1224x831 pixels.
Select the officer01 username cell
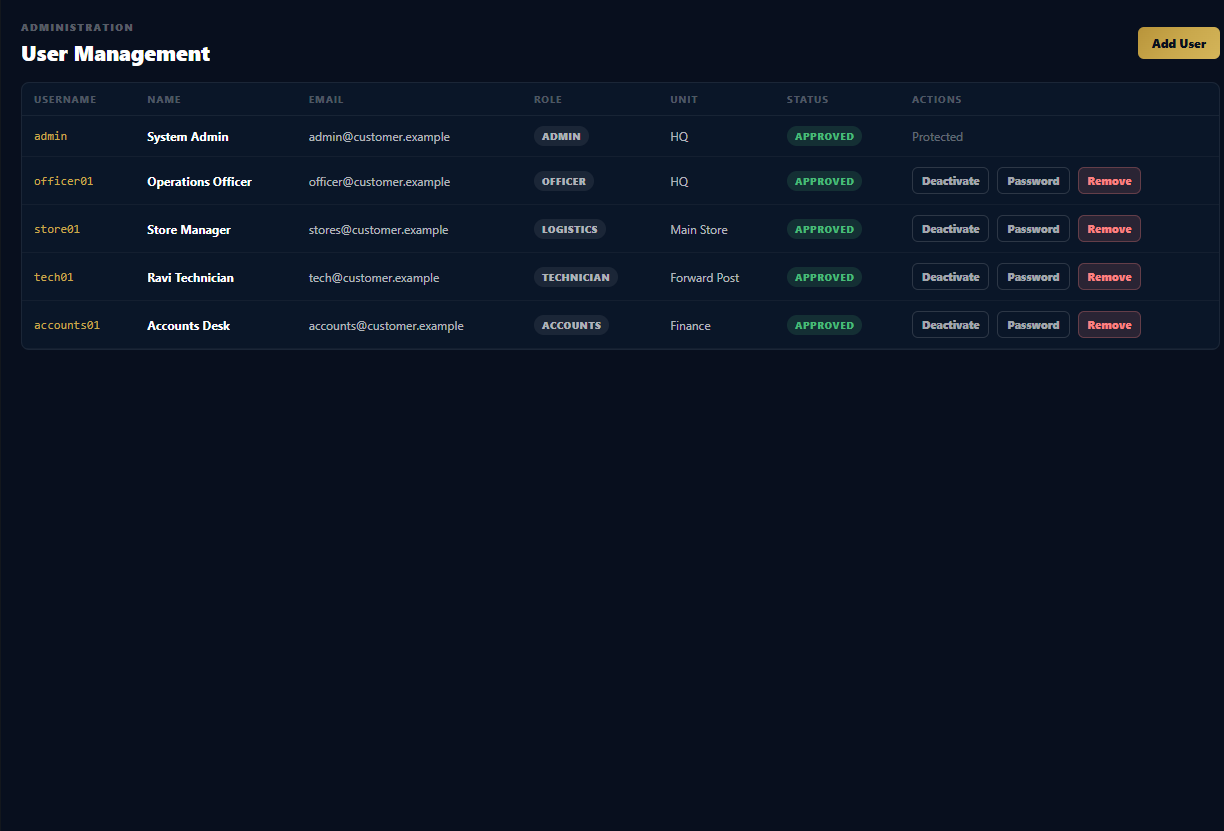[x=64, y=181]
